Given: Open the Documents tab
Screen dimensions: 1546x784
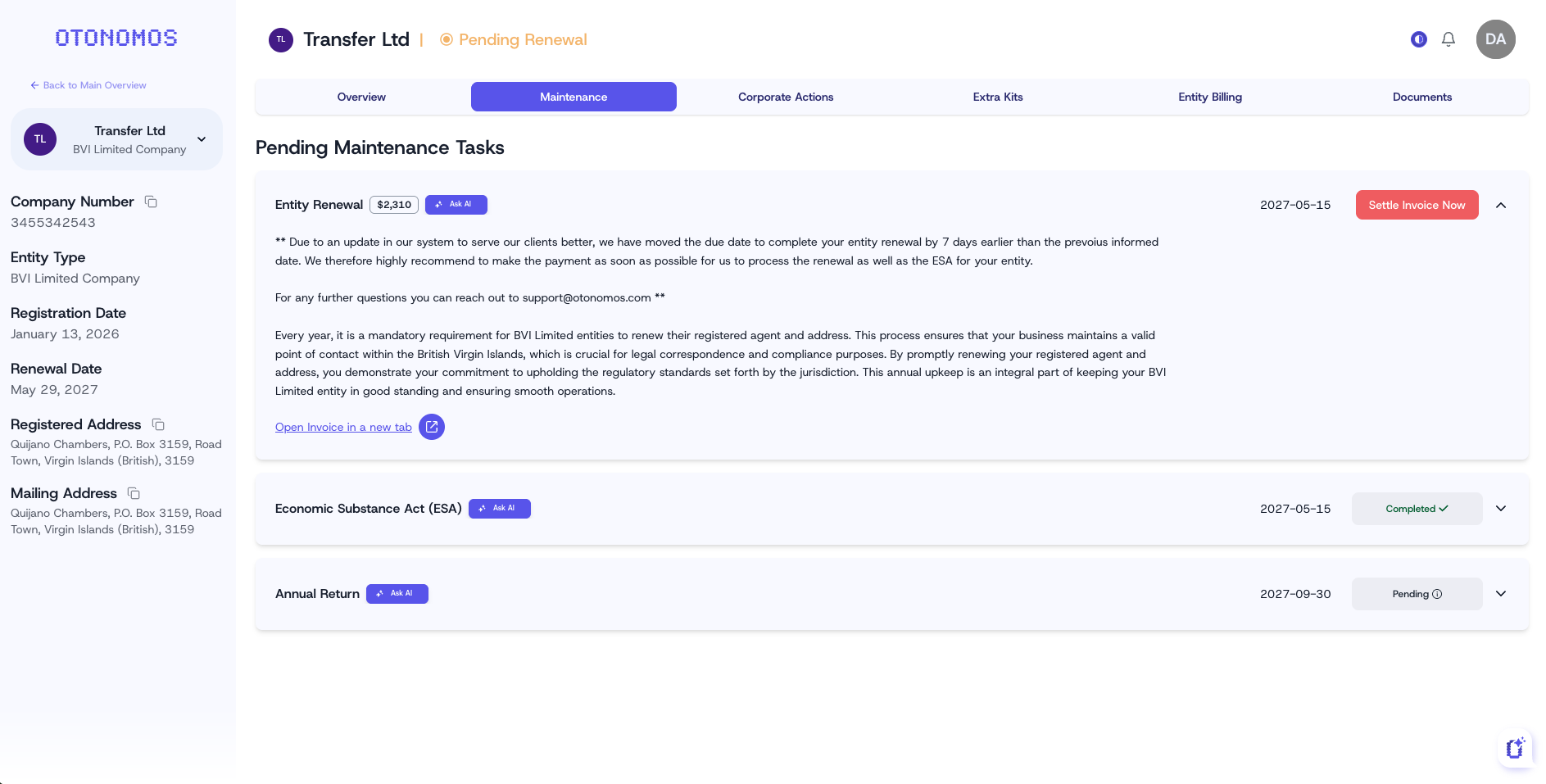Looking at the screenshot, I should [x=1421, y=97].
